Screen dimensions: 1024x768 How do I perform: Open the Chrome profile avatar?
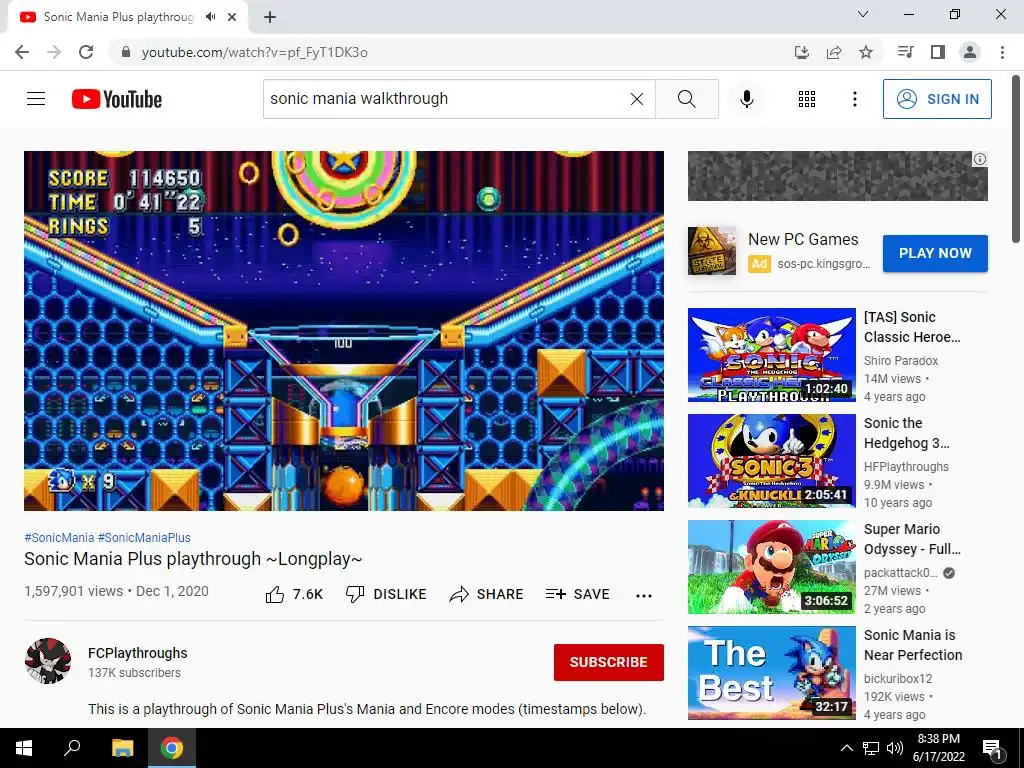point(970,52)
